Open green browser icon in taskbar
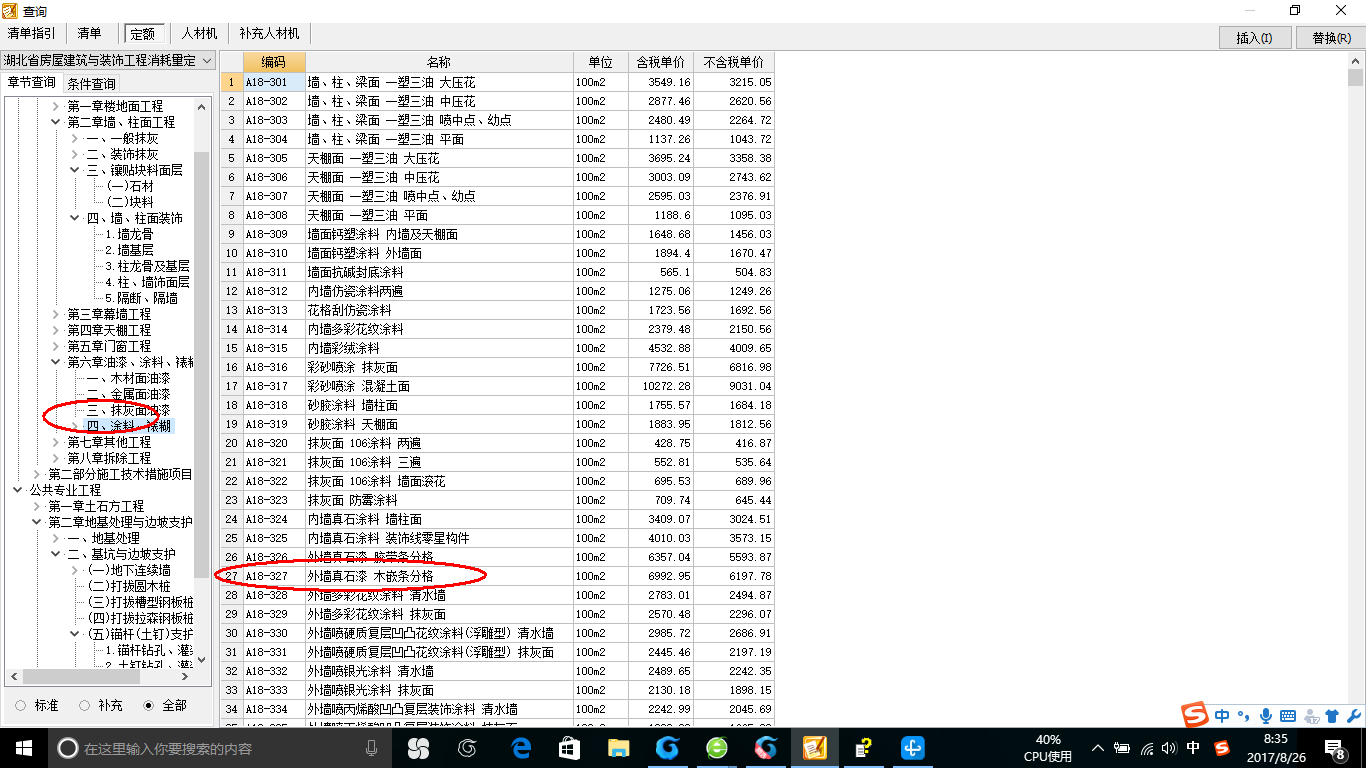This screenshot has height=768, width=1366. pyautogui.click(x=716, y=747)
